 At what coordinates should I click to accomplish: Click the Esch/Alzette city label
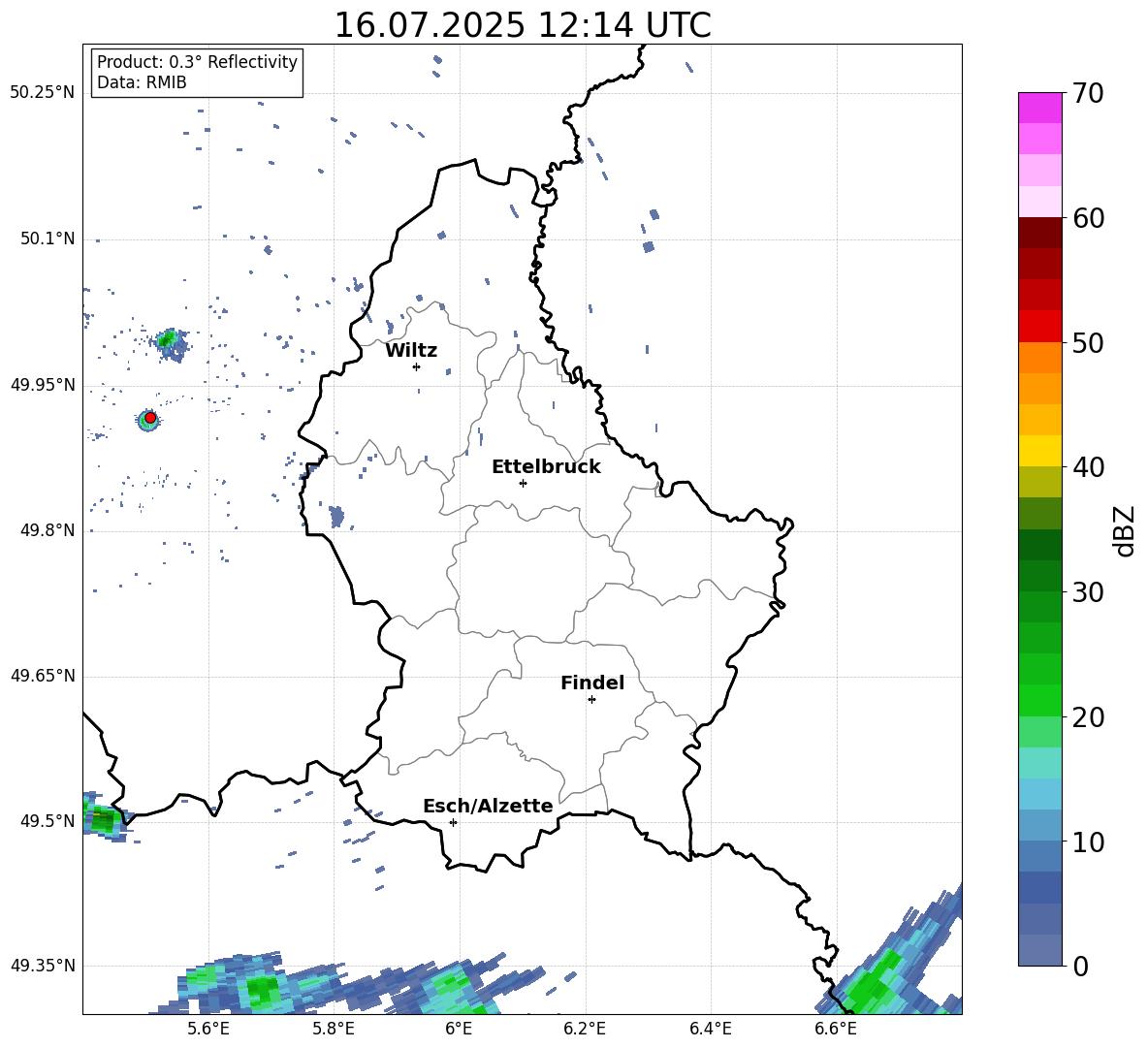pos(489,807)
